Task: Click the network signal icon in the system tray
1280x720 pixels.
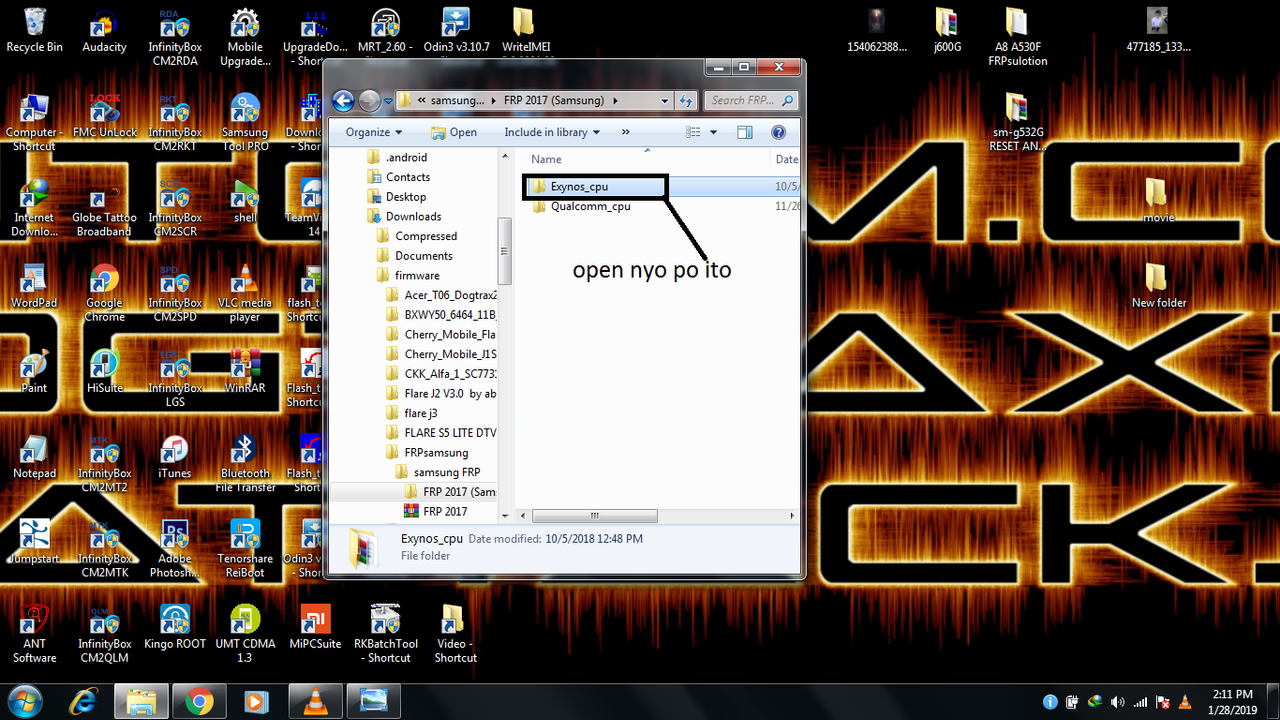Action: click(x=1140, y=702)
